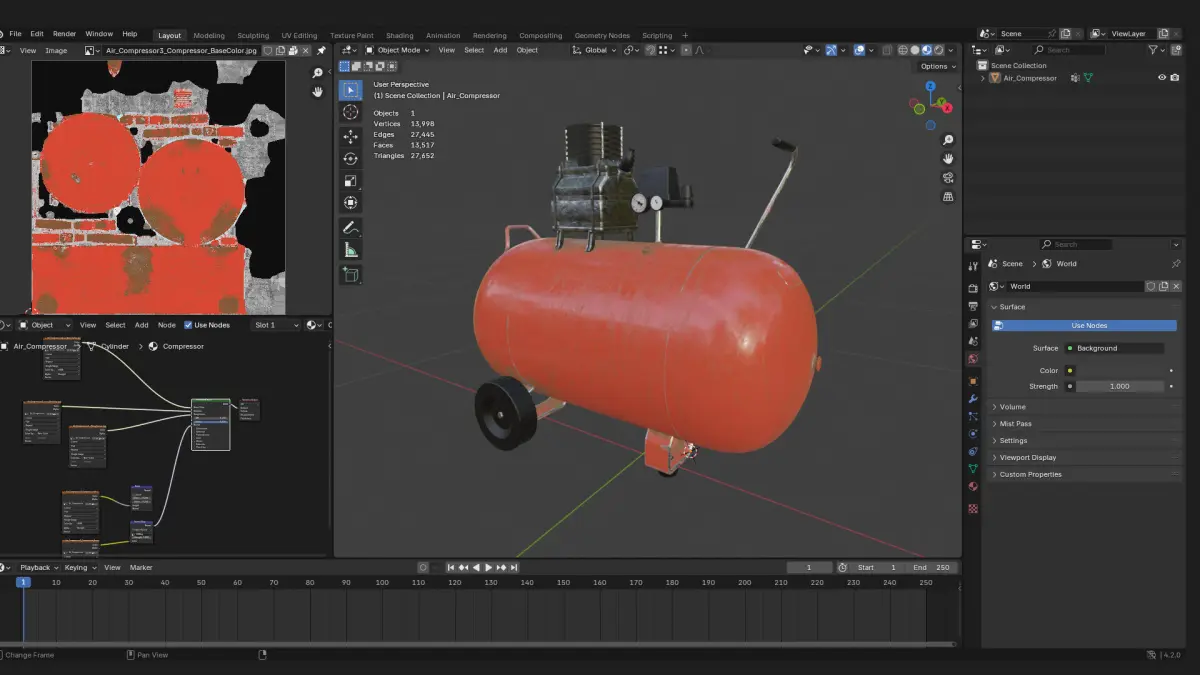The height and width of the screenshot is (675, 1200).
Task: Switch perspective/orthographic grid icon in viewport
Action: tap(948, 197)
